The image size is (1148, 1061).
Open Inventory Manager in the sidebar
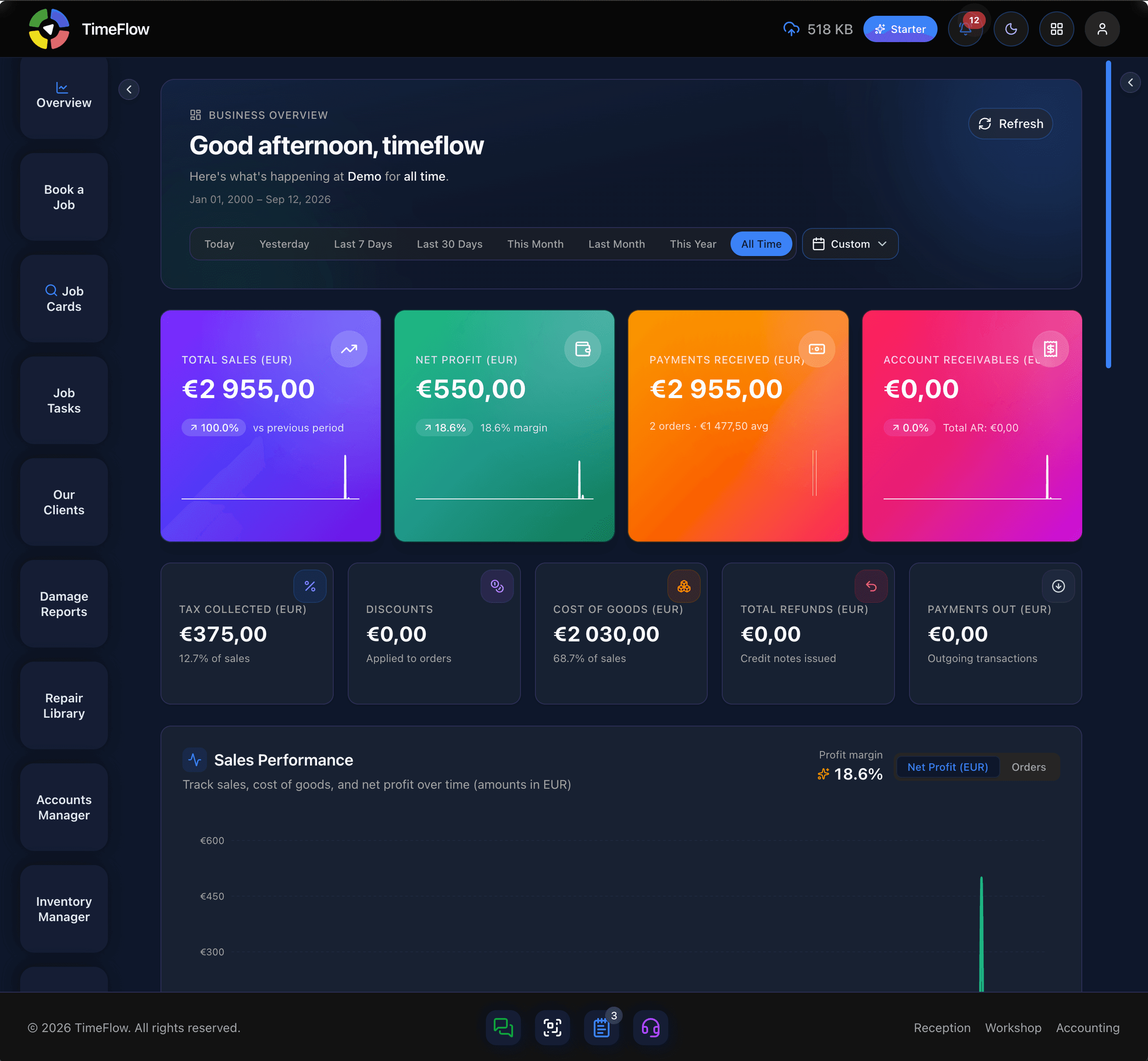[x=64, y=909]
